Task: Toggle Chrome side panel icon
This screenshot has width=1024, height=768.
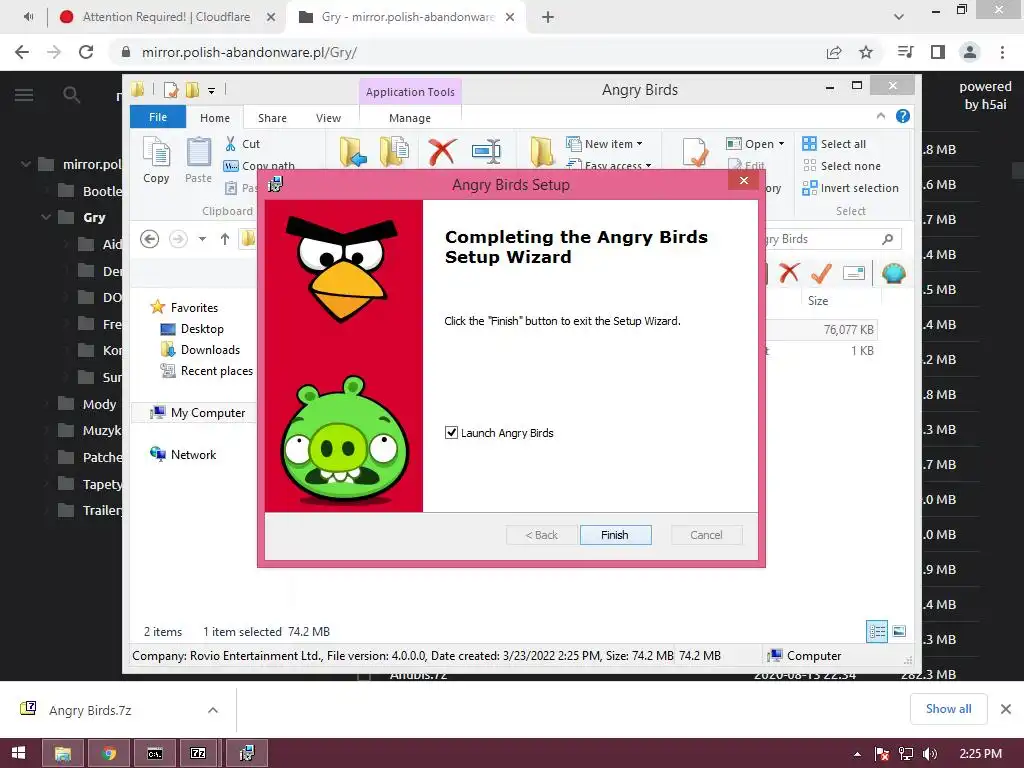Action: pos(938,52)
